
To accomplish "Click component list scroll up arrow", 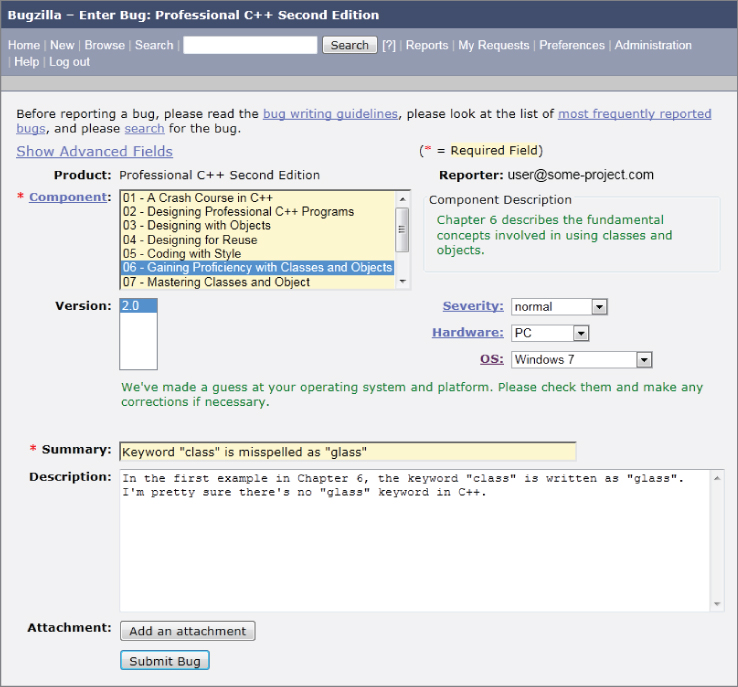I will point(402,199).
